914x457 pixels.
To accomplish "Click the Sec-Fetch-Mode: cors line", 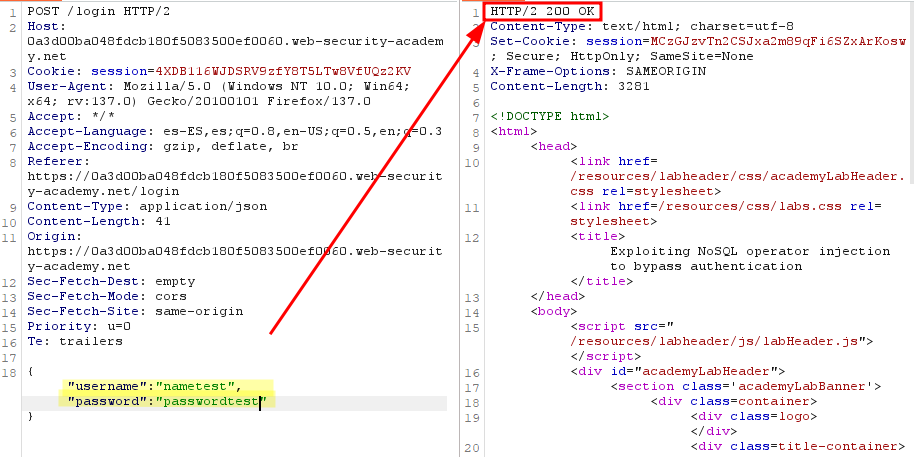I will point(107,296).
